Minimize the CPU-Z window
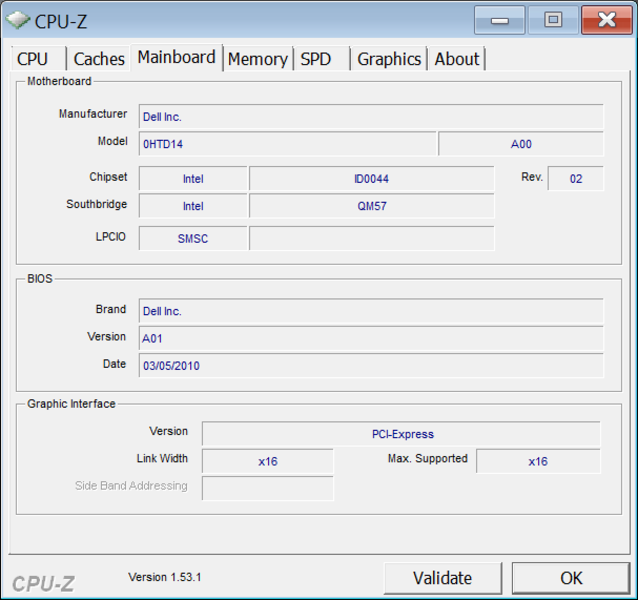The image size is (638, 600). (x=500, y=20)
